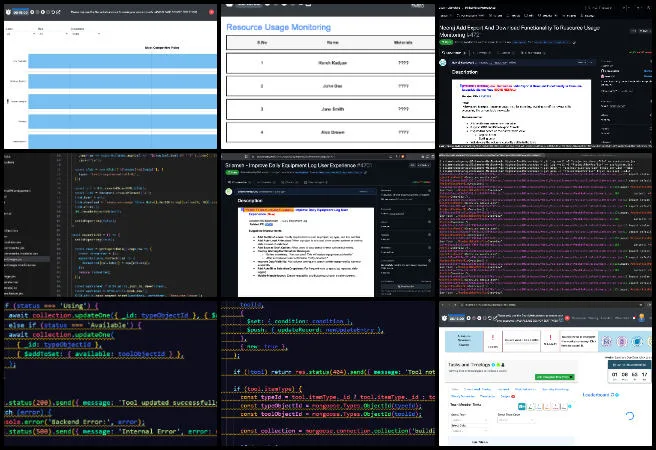Click the blue info icon beside Tasks and Timelogs
The image size is (656, 450).
coord(493,365)
